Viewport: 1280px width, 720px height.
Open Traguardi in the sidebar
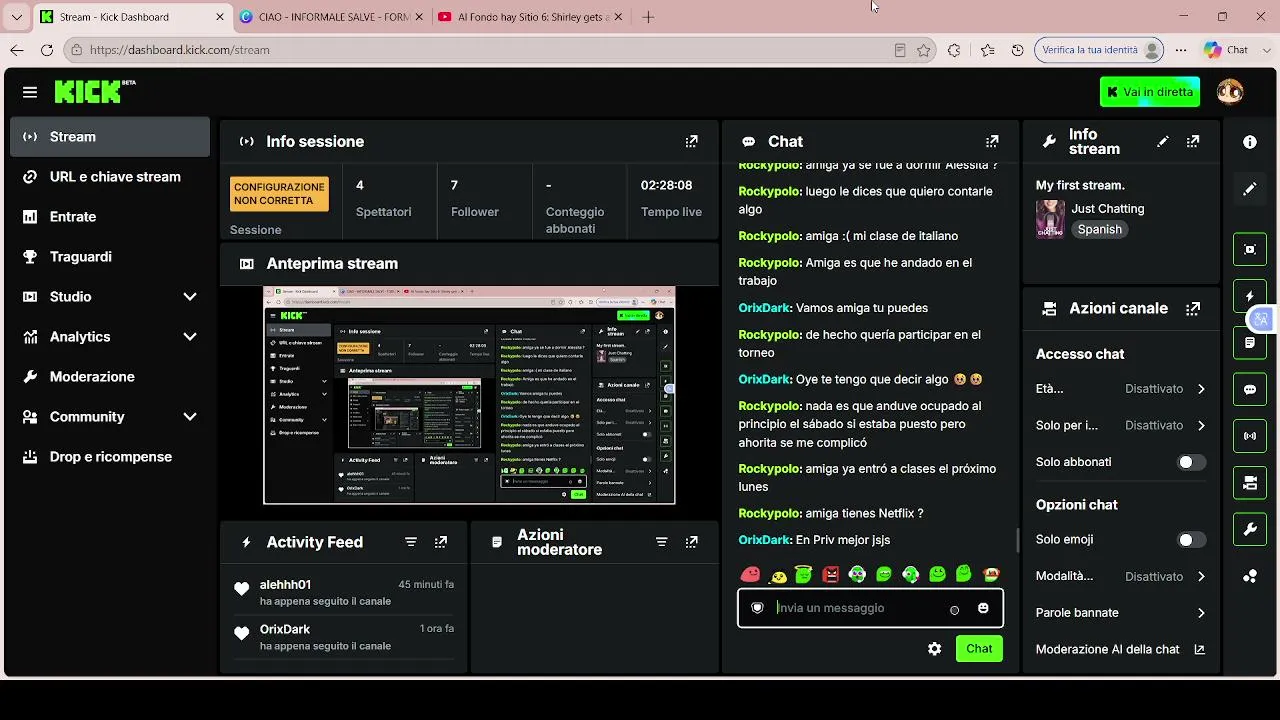(110, 257)
